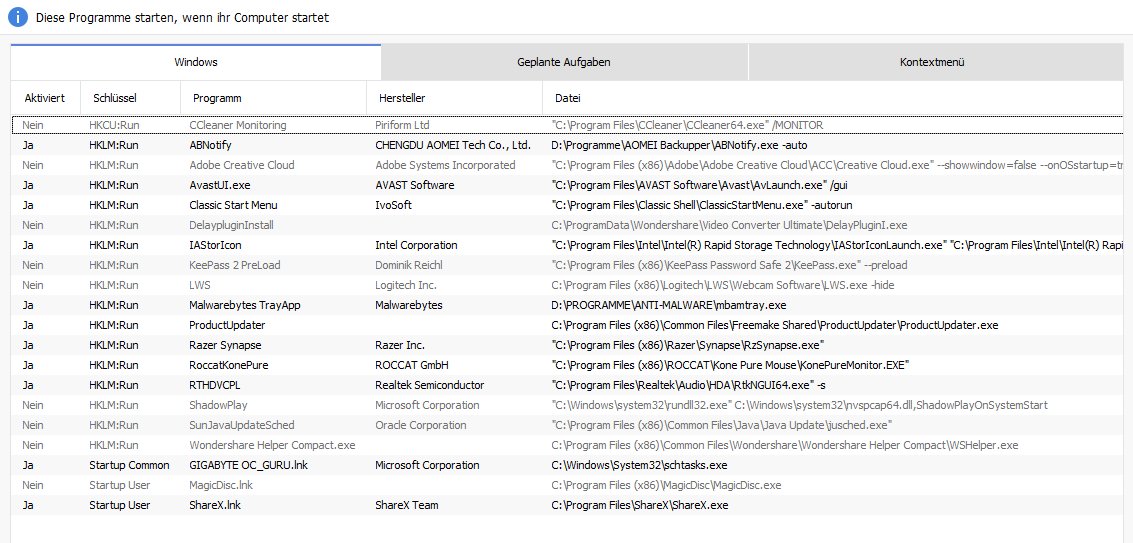Open the Geplante Aufgaben tab
Viewport: 1133px width, 543px height.
click(x=564, y=62)
